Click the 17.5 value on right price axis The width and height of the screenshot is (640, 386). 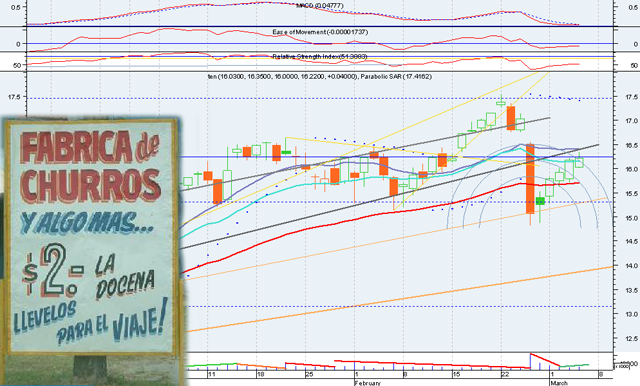(632, 97)
